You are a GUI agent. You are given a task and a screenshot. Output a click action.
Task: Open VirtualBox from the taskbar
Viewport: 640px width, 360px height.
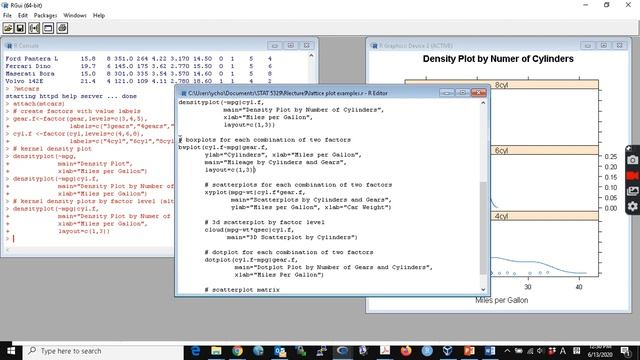point(448,351)
